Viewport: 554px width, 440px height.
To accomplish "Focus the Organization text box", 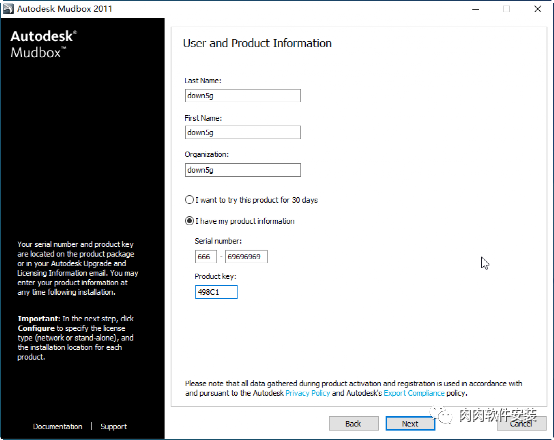I will tap(243, 170).
